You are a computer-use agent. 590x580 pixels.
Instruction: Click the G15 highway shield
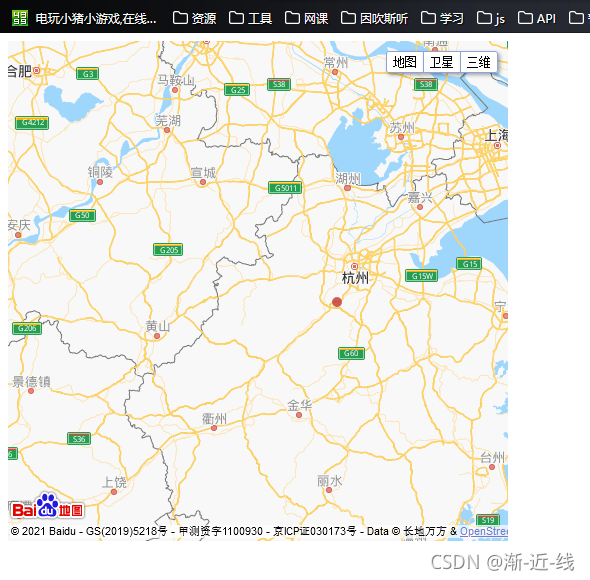[x=469, y=263]
